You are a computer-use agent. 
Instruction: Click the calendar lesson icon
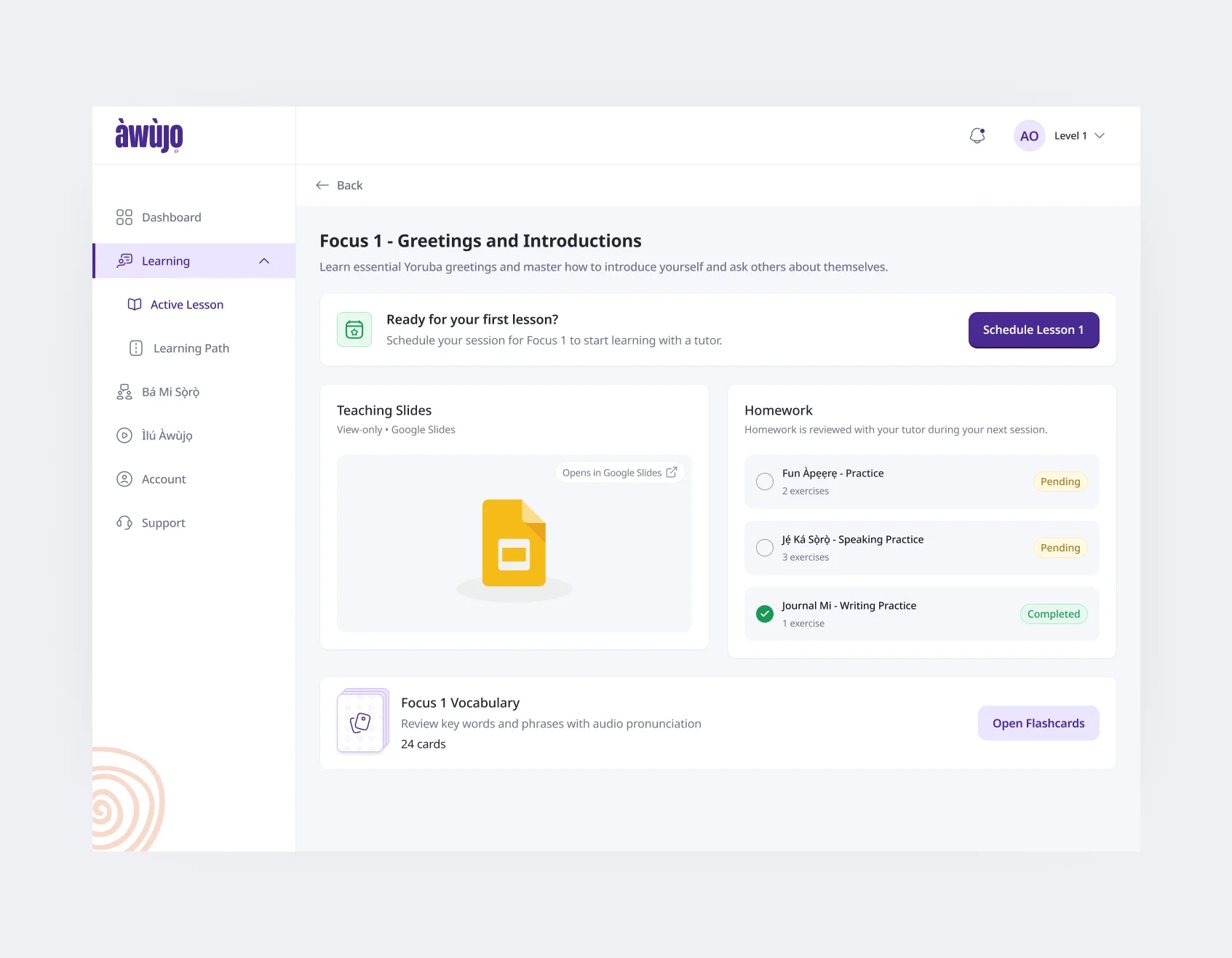(354, 330)
